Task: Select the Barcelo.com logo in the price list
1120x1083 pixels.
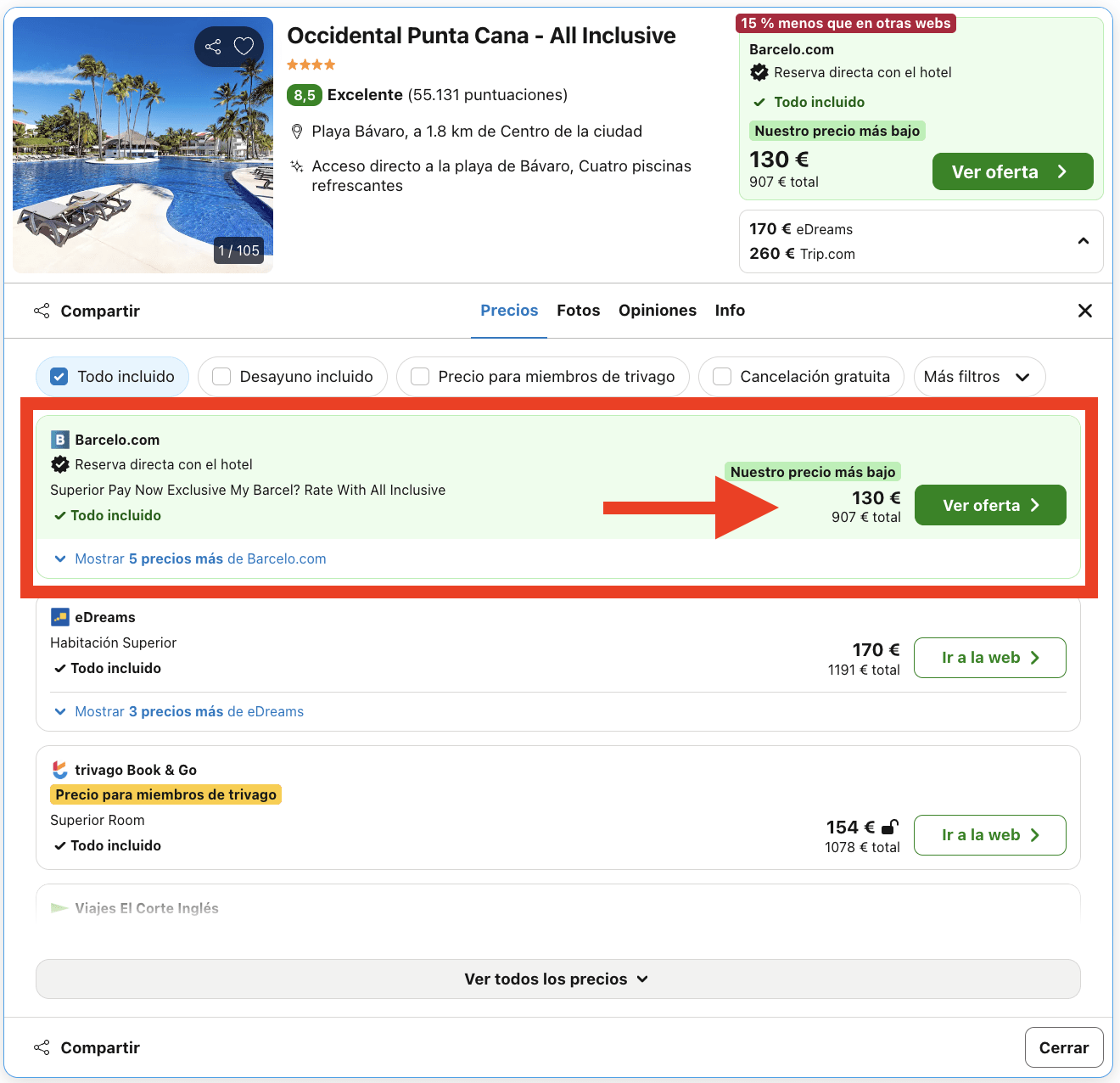Action: (59, 440)
